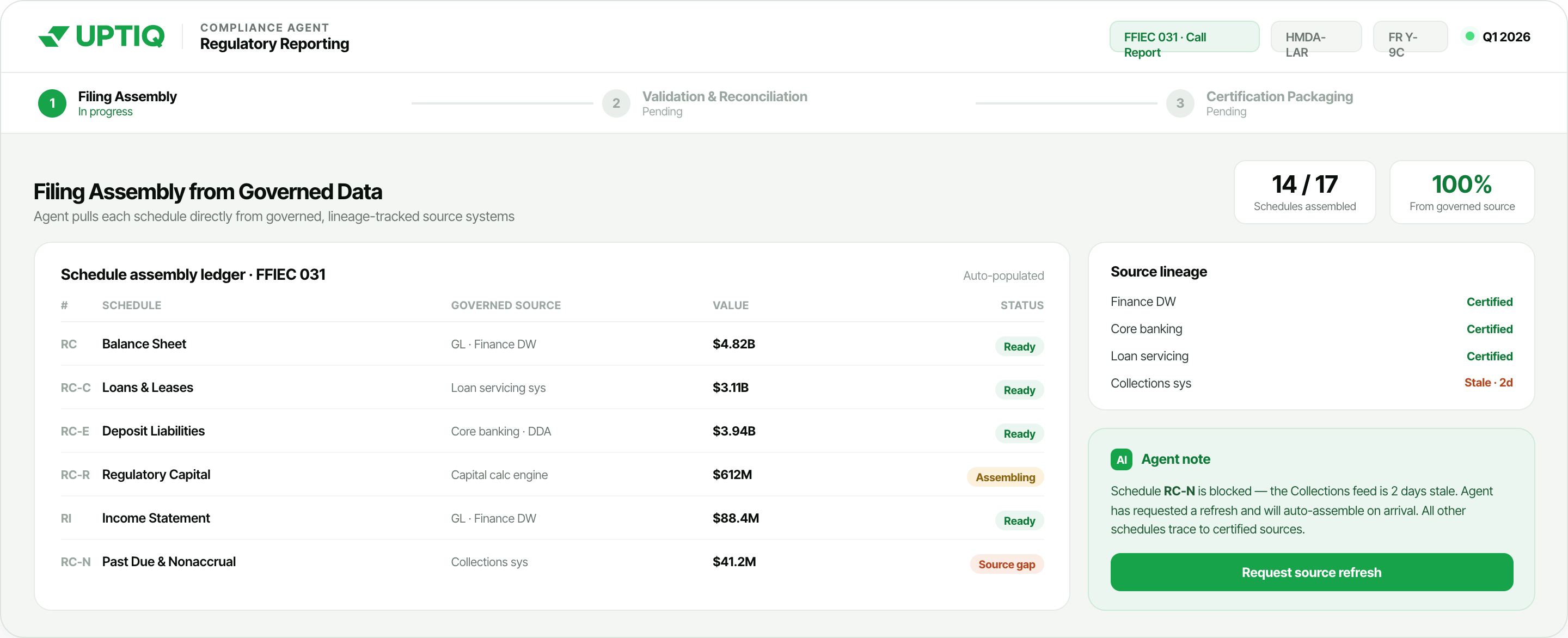Click the Request source refresh button

(1312, 572)
